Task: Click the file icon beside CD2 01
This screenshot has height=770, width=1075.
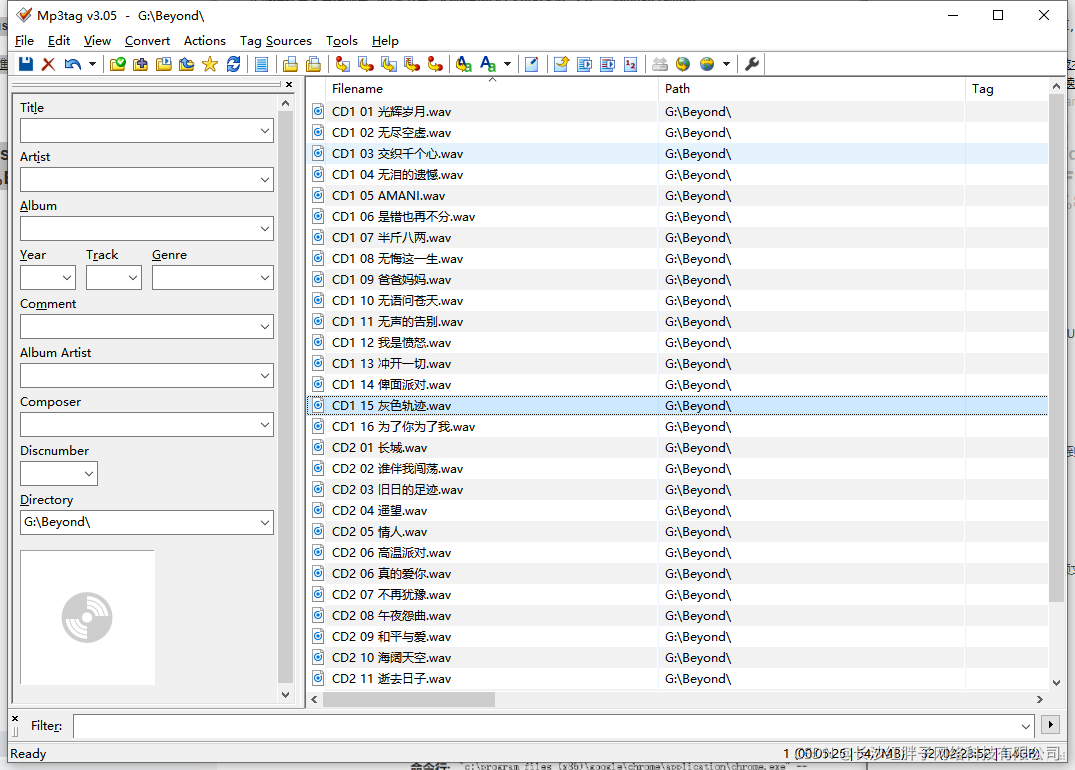Action: (x=318, y=447)
